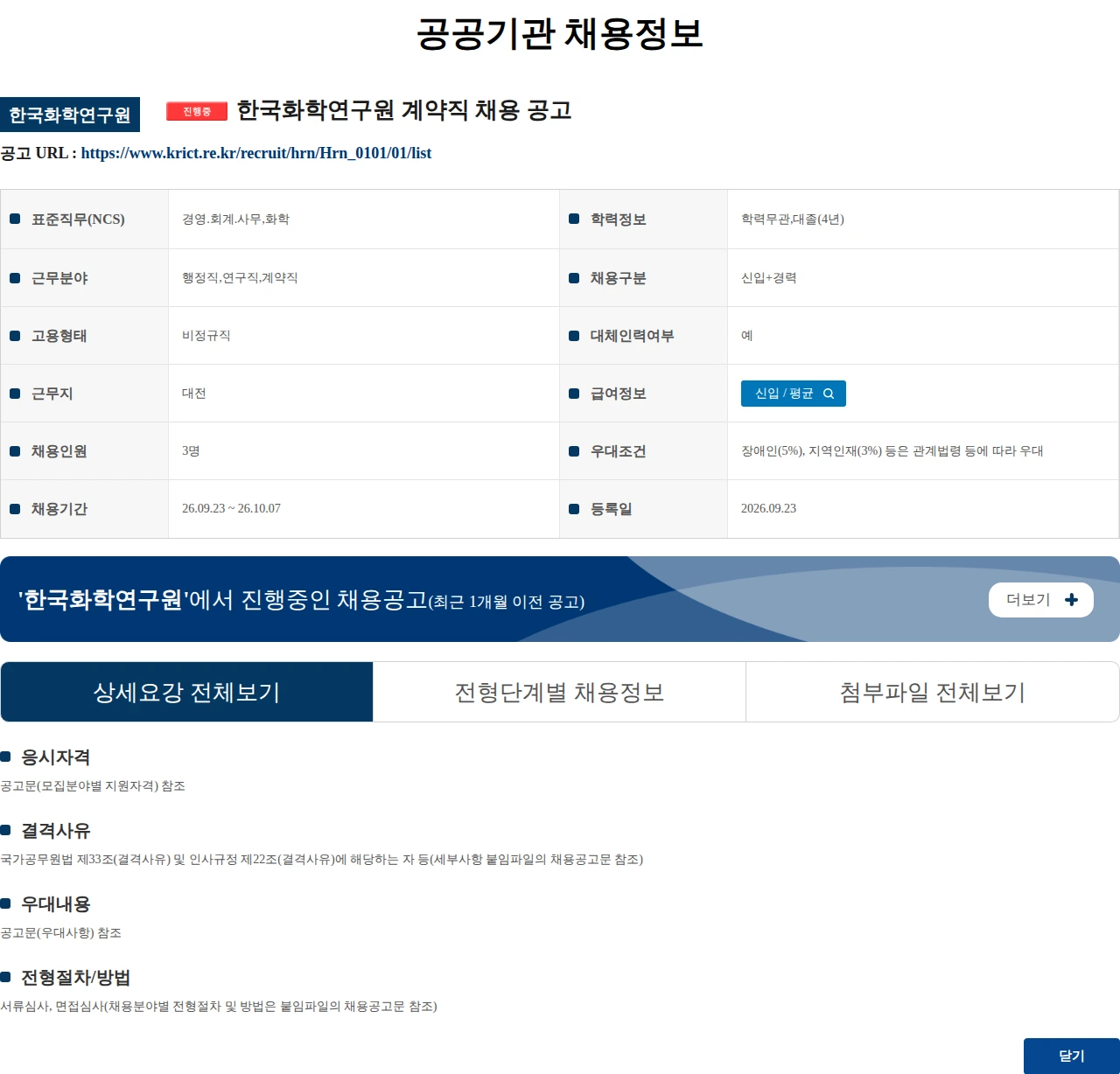Click the value 신입+경력
1120x1074 pixels.
point(768,277)
